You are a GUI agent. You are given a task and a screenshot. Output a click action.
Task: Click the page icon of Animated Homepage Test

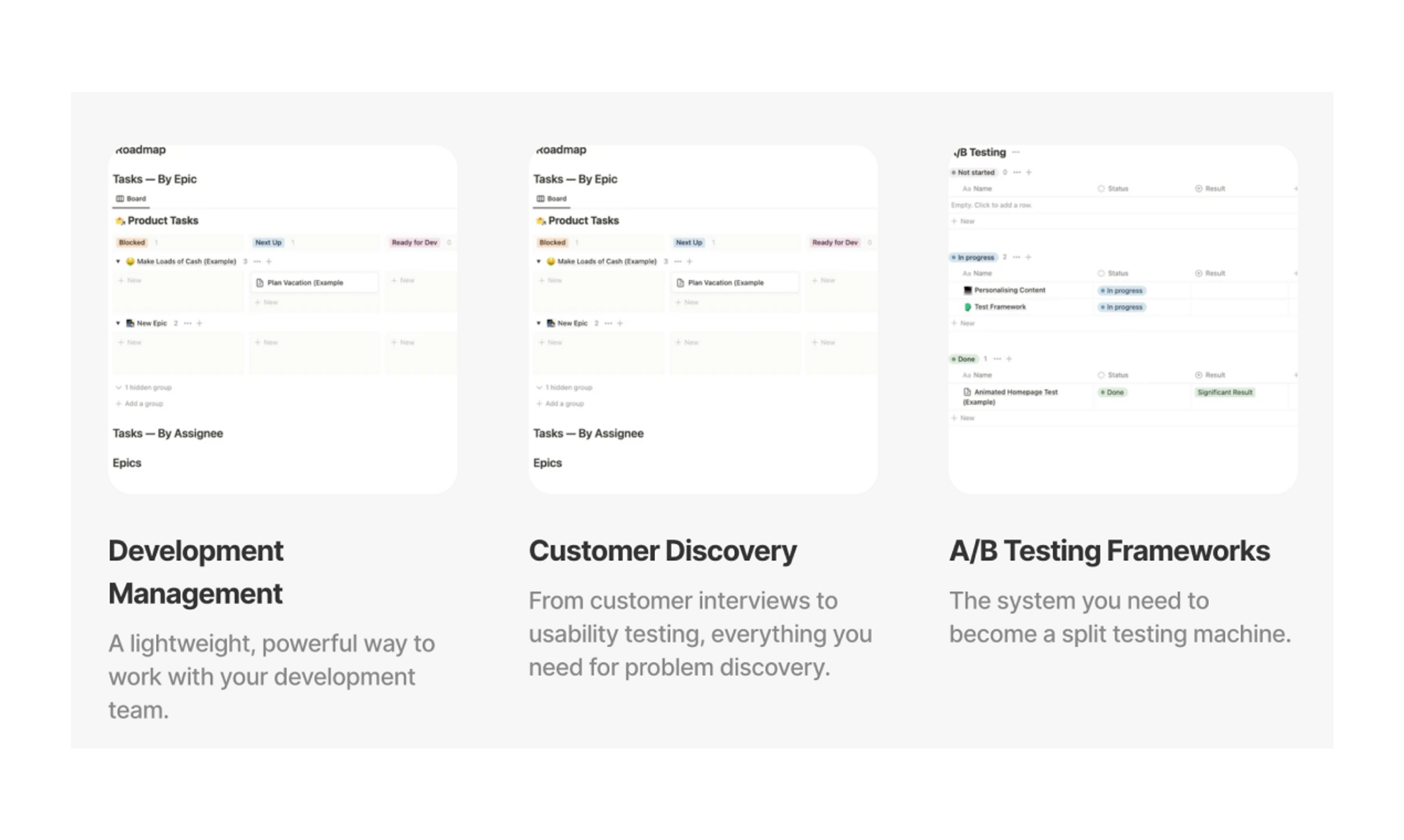pyautogui.click(x=967, y=392)
